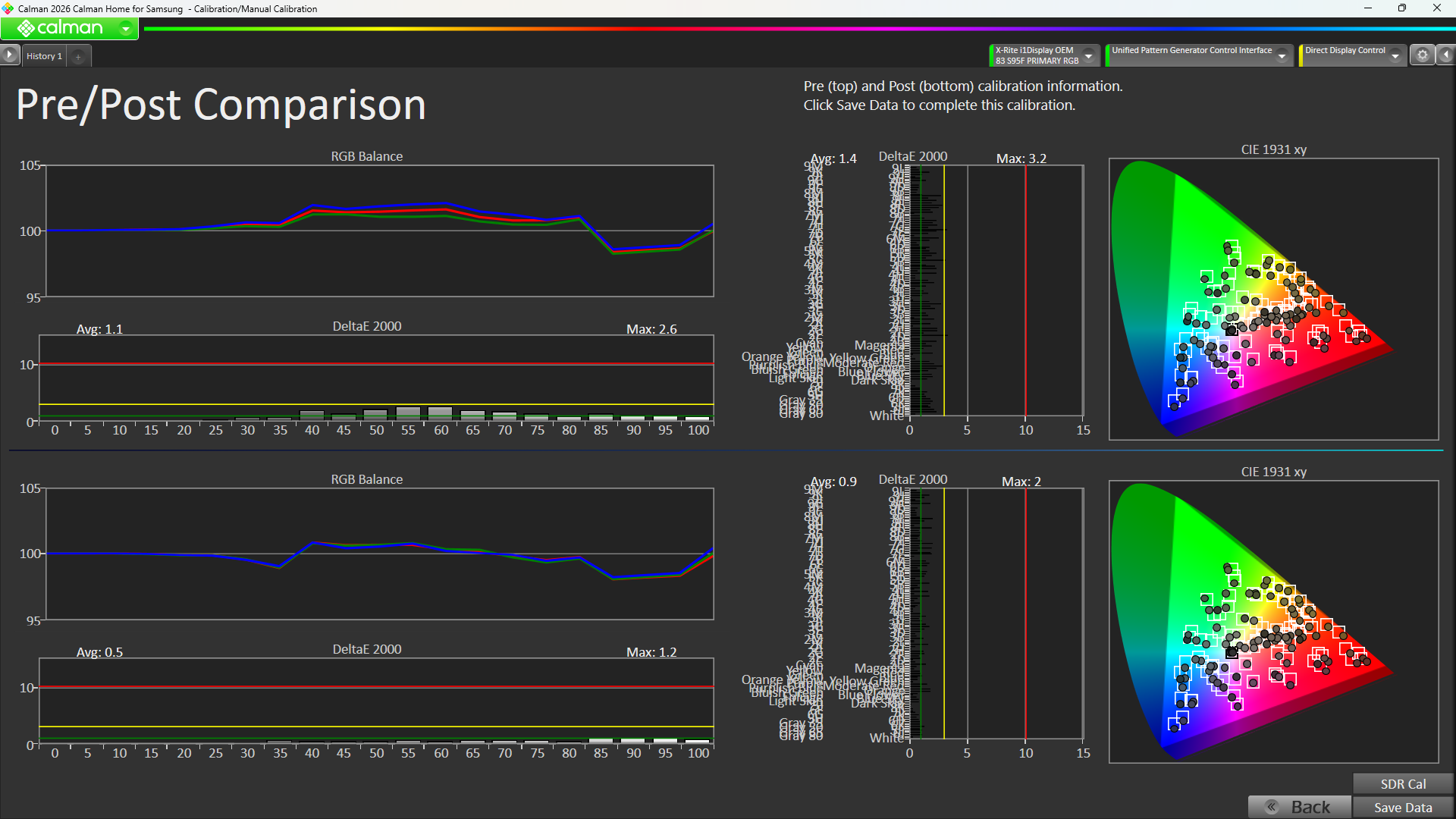Click the post-calibration grayscale DeltaE 2000 chart
The image size is (1456, 819).
pyautogui.click(x=376, y=701)
